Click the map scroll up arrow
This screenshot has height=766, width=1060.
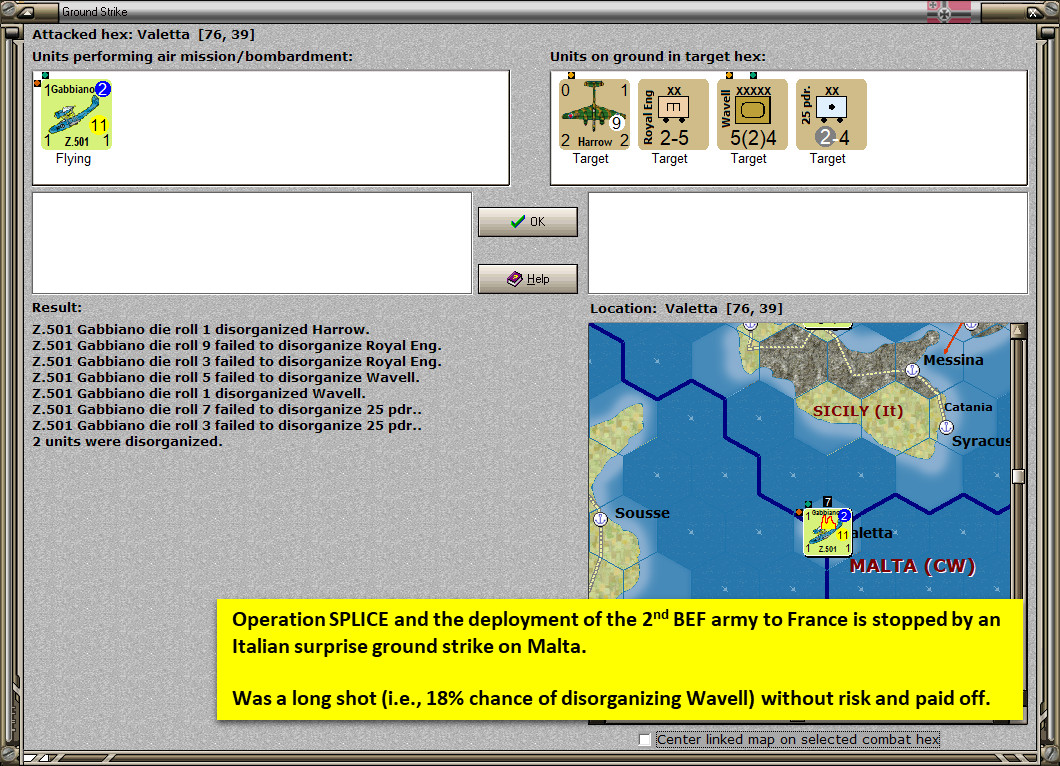[x=1018, y=331]
